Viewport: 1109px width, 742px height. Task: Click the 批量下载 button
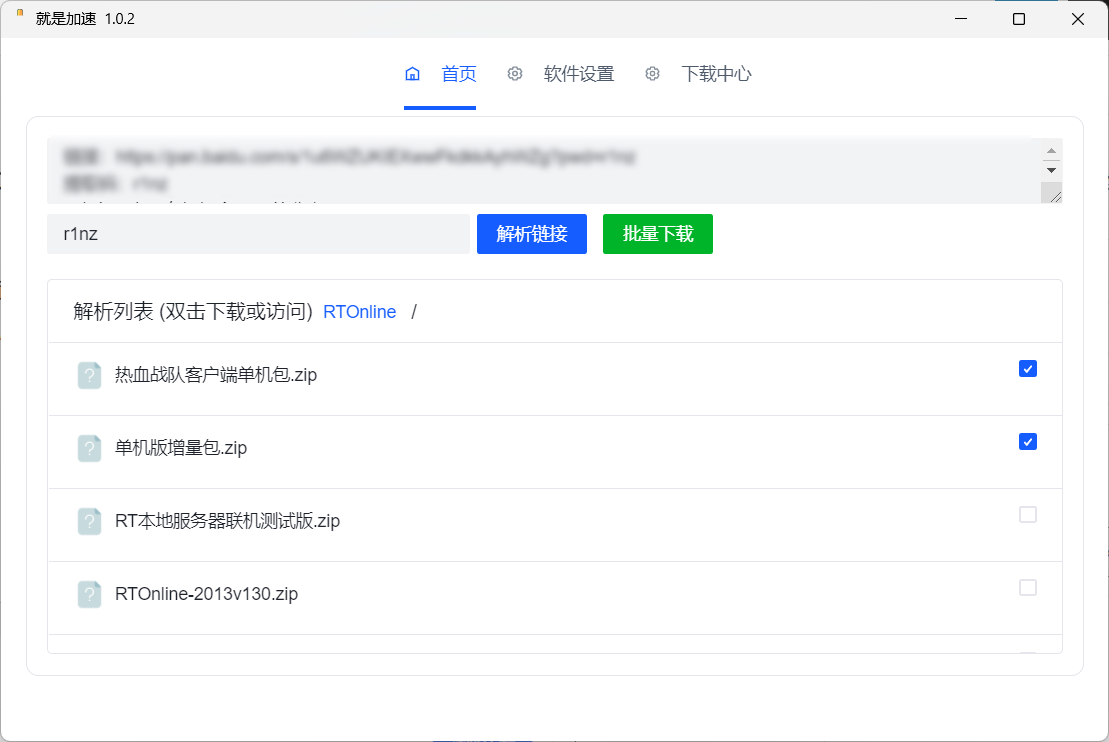pyautogui.click(x=657, y=233)
